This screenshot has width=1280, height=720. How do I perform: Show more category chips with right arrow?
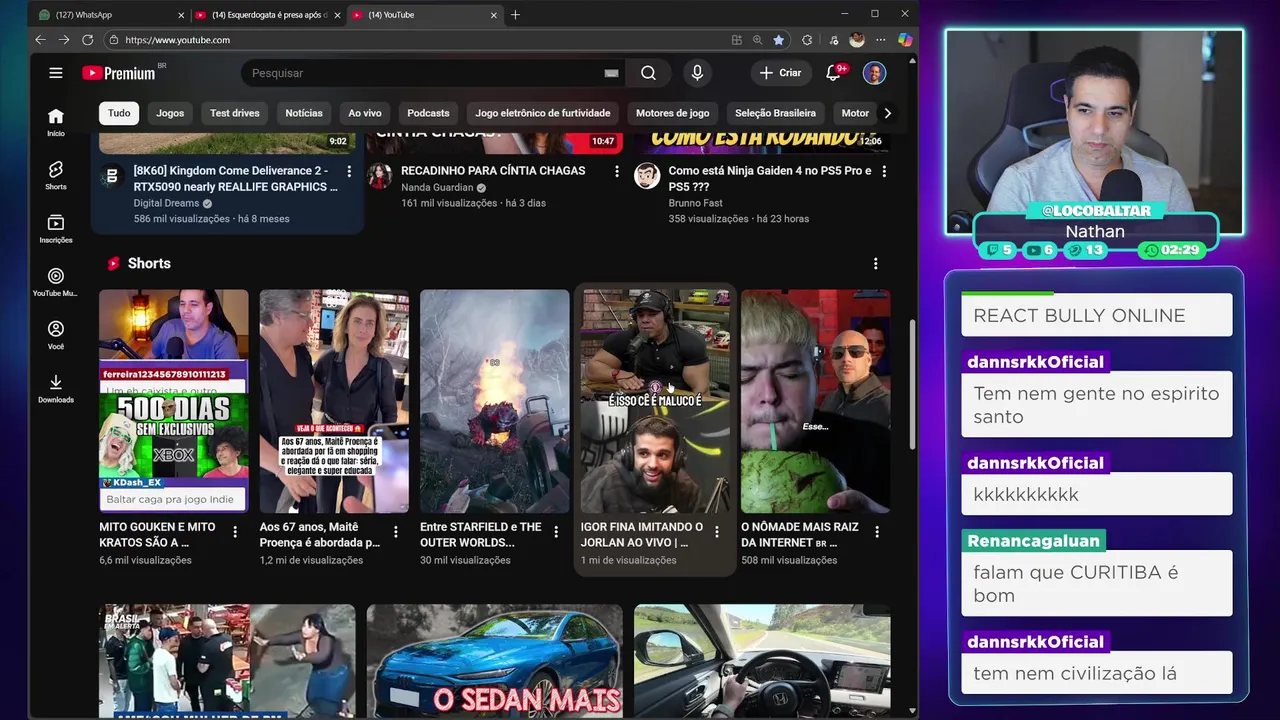887,113
